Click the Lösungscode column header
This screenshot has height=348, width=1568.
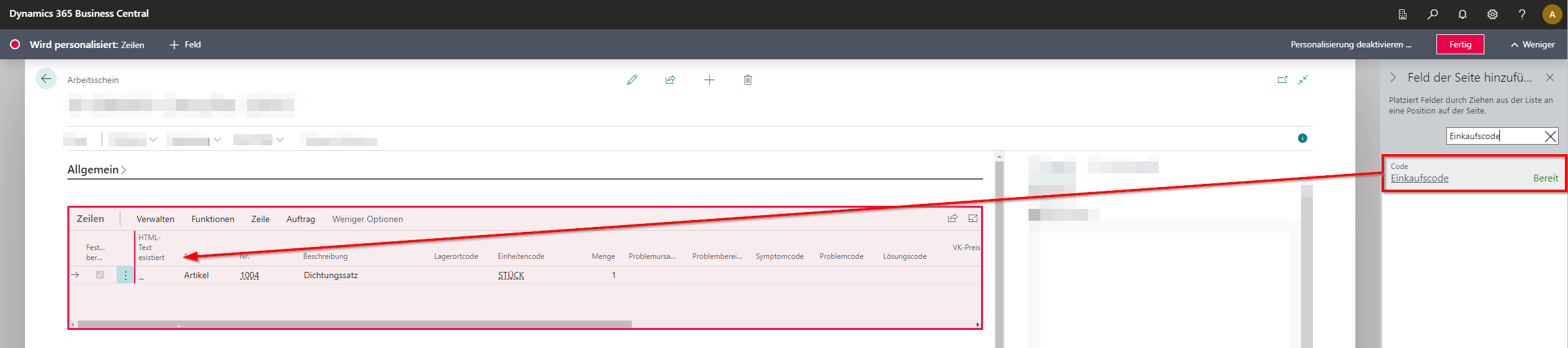tap(904, 256)
